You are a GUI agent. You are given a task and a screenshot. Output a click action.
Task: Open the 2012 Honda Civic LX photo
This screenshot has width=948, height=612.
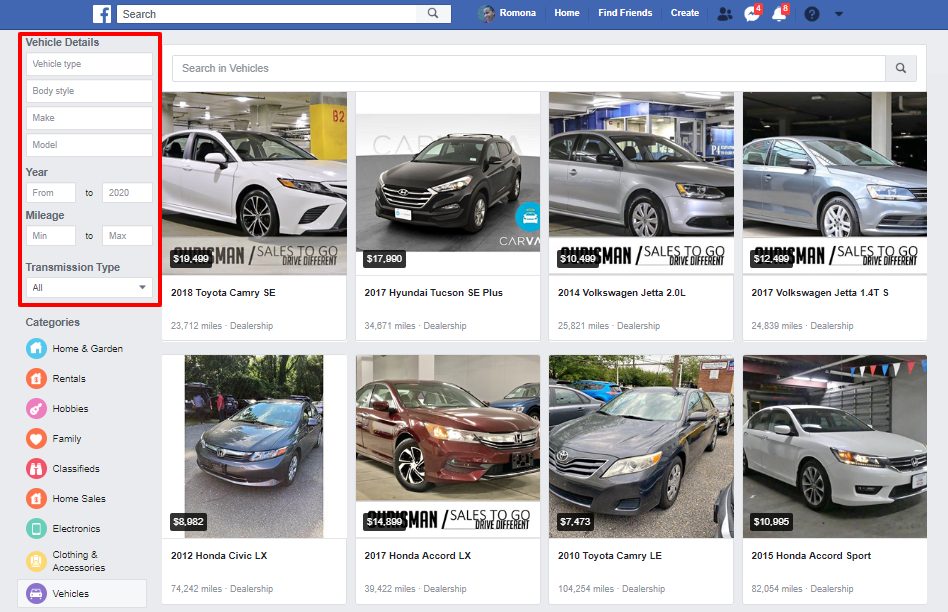pos(255,446)
